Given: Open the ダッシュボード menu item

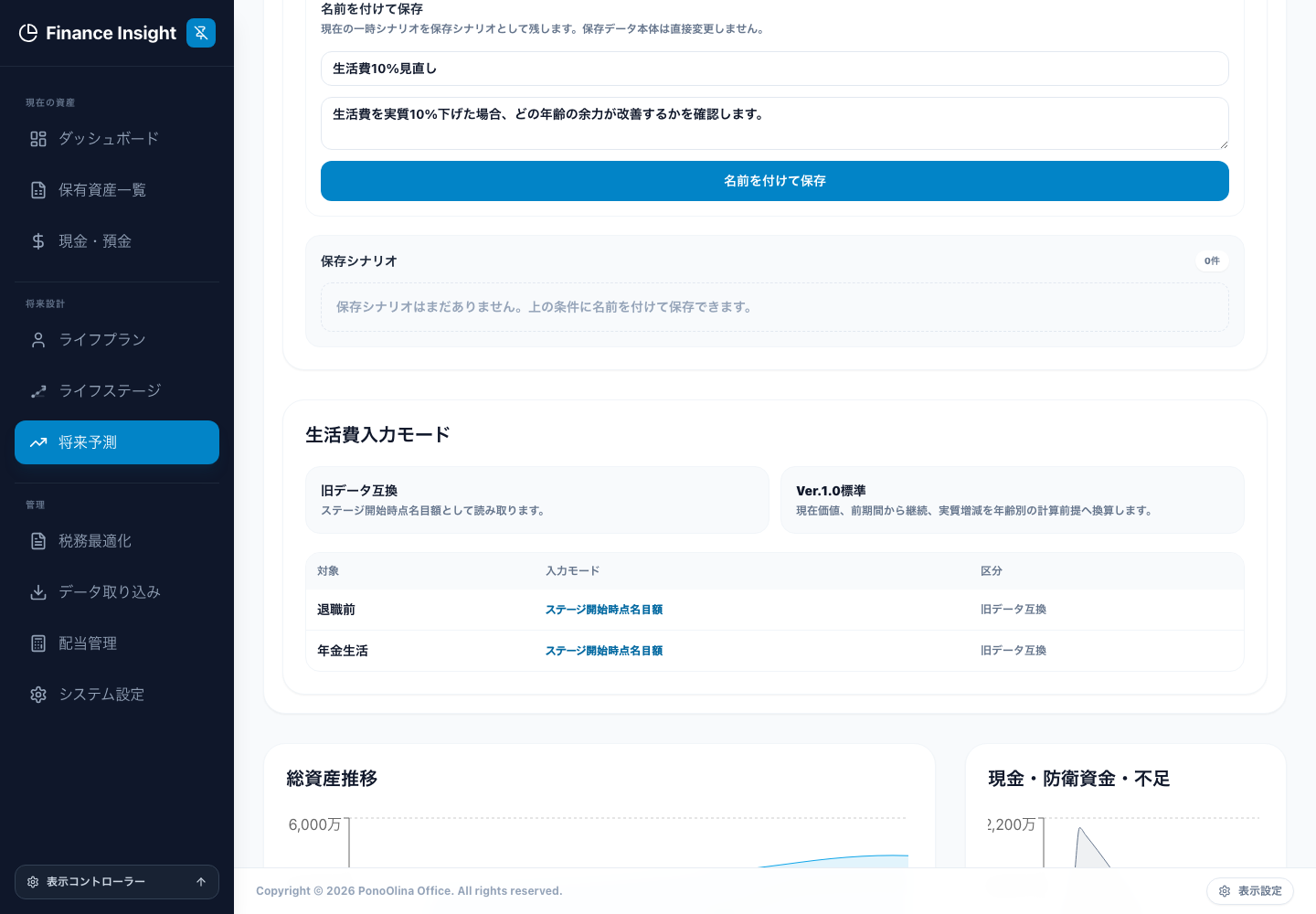Looking at the screenshot, I should tap(117, 139).
